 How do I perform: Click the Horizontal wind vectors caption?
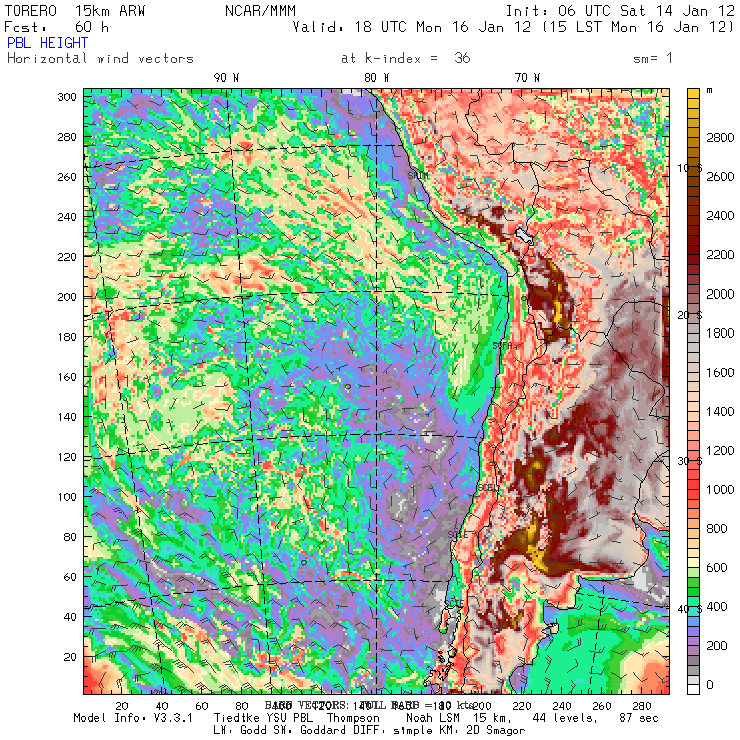click(100, 59)
